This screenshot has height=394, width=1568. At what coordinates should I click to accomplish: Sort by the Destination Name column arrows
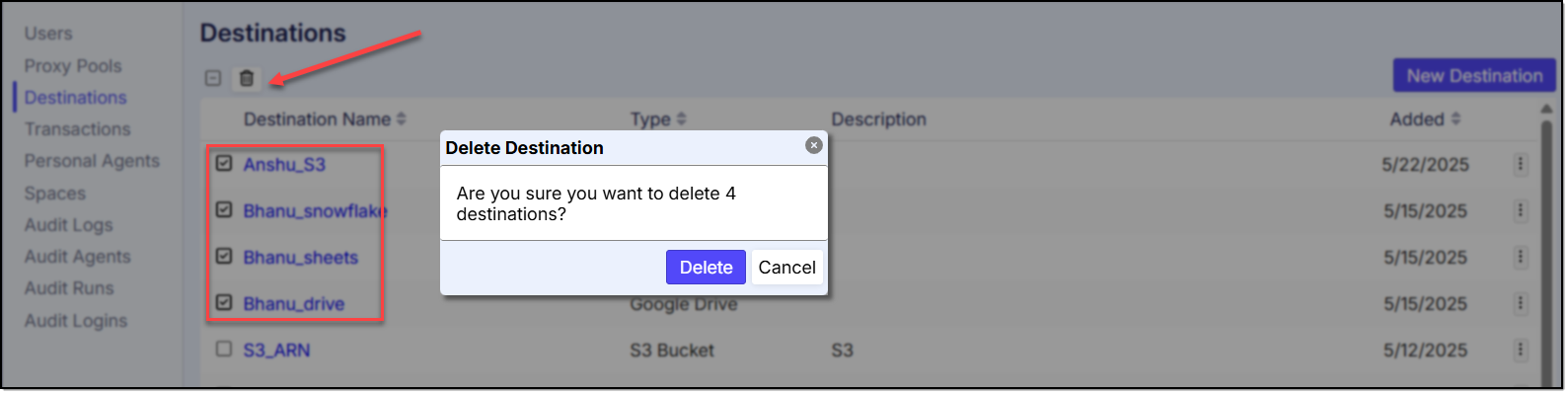tap(401, 119)
